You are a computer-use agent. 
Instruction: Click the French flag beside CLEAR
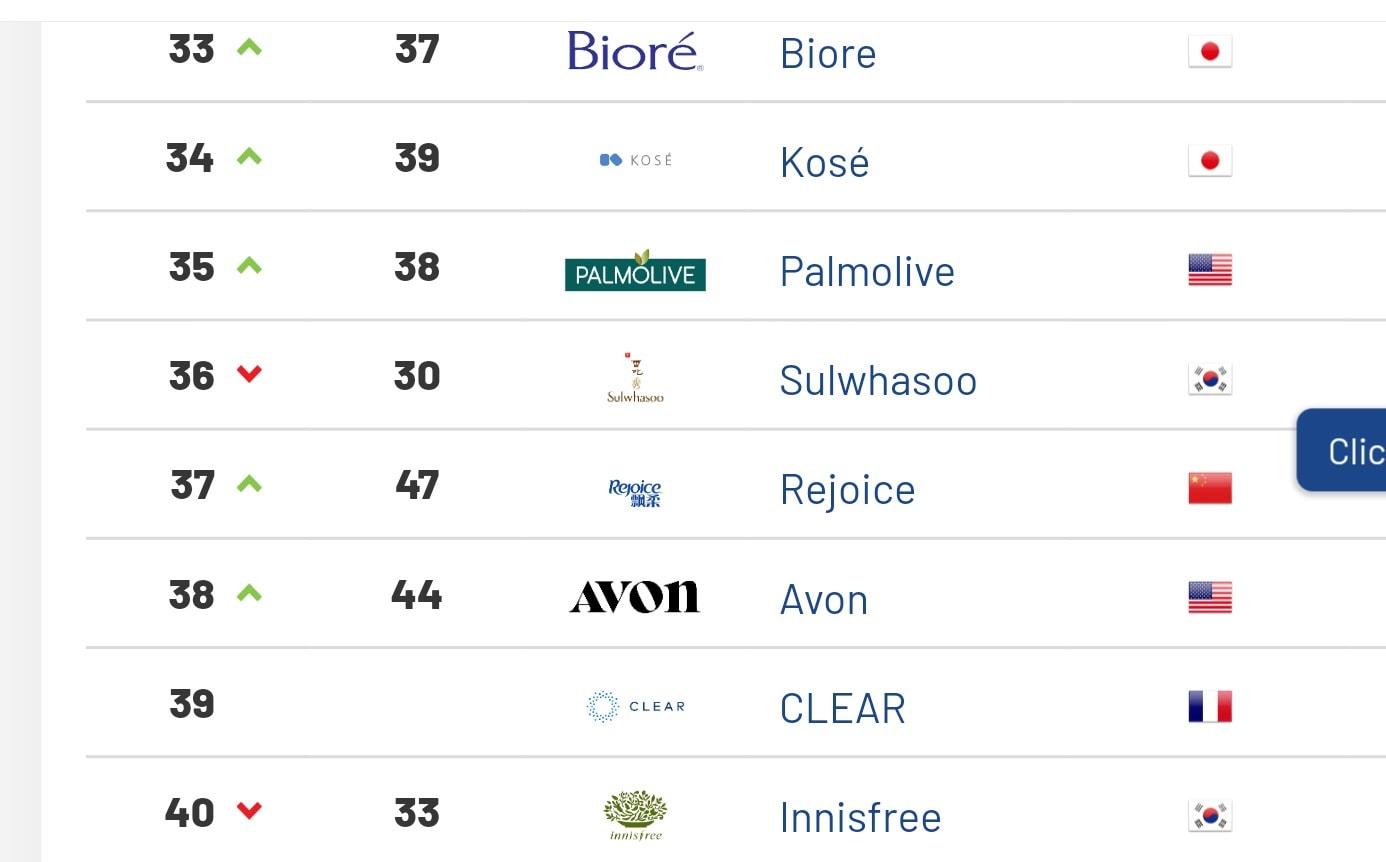coord(1209,707)
